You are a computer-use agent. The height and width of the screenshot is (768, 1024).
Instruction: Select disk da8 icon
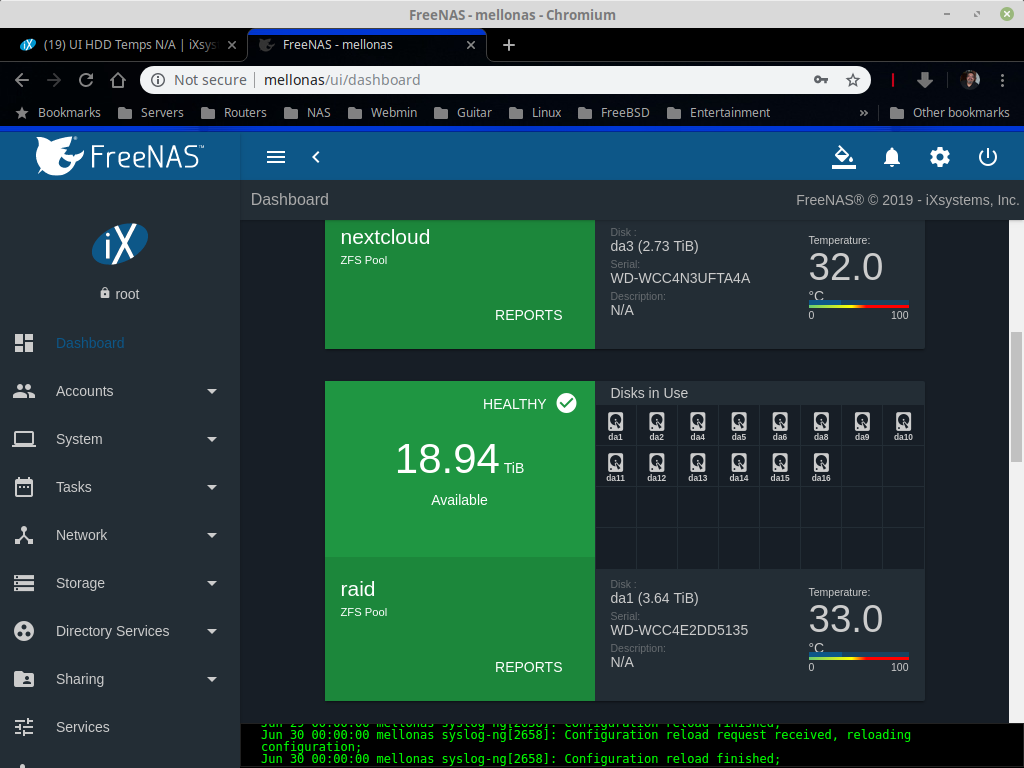tap(821, 426)
